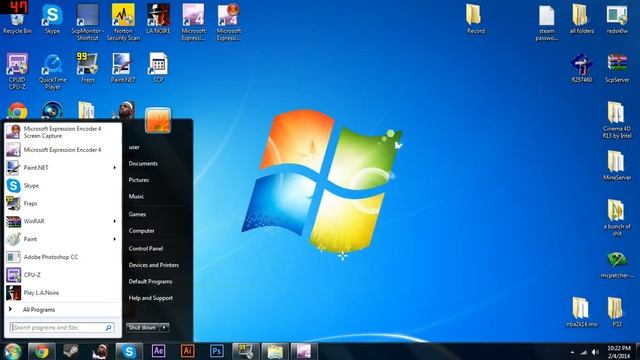The width and height of the screenshot is (640, 360).
Task: Launch the LA NOIRE desktop icon
Action: 158,19
